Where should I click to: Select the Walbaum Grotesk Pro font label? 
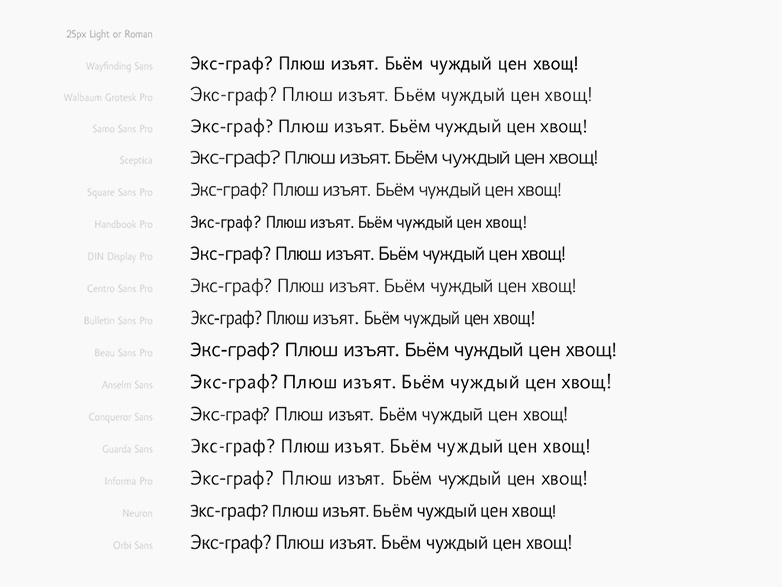(108, 98)
